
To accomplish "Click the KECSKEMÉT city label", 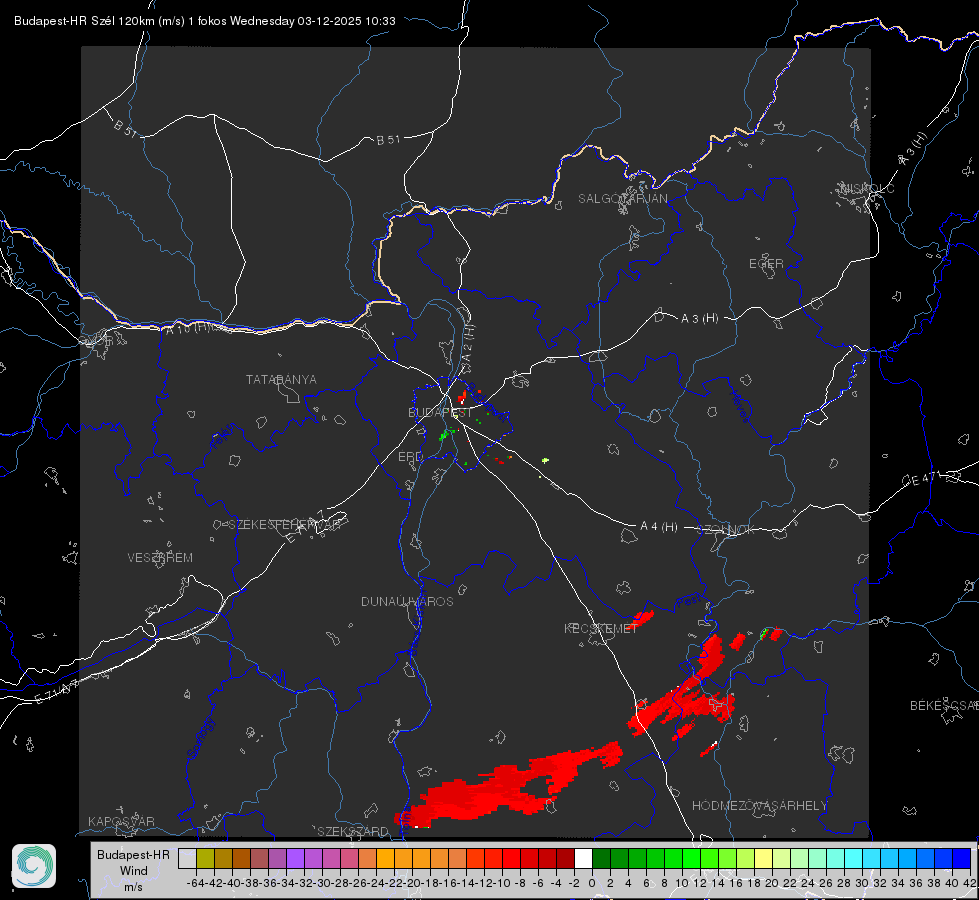I will click(x=601, y=628).
